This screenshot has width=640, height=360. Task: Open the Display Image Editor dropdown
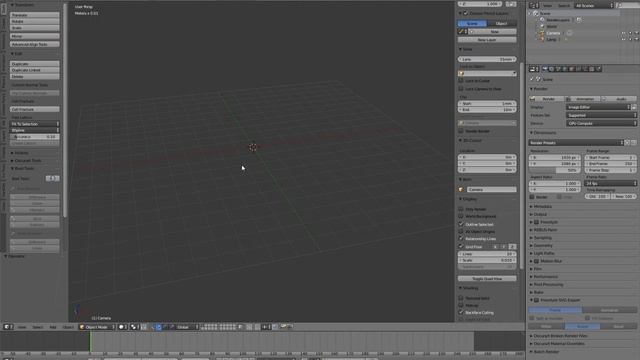click(598, 107)
